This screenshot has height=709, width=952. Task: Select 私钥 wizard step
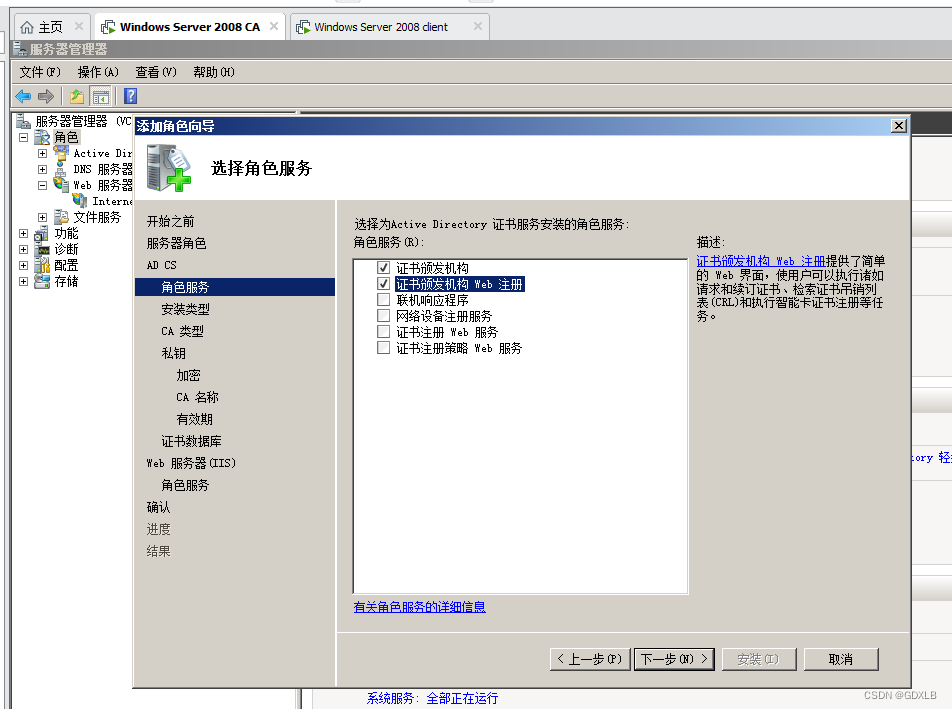click(174, 353)
